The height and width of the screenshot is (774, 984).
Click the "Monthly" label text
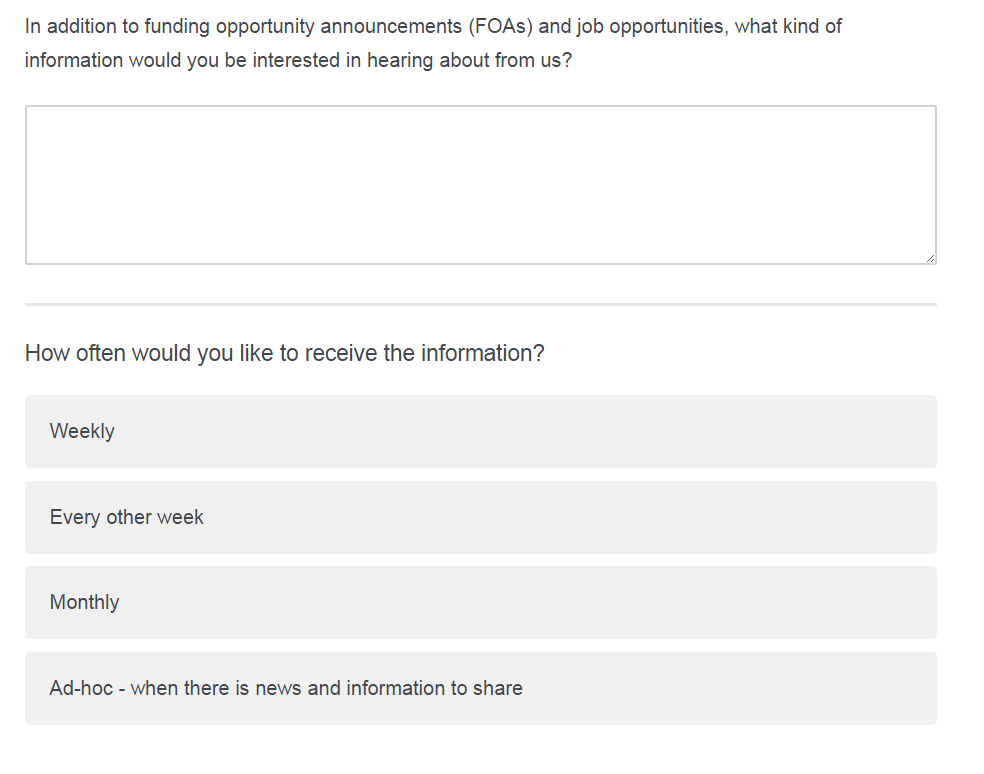85,602
